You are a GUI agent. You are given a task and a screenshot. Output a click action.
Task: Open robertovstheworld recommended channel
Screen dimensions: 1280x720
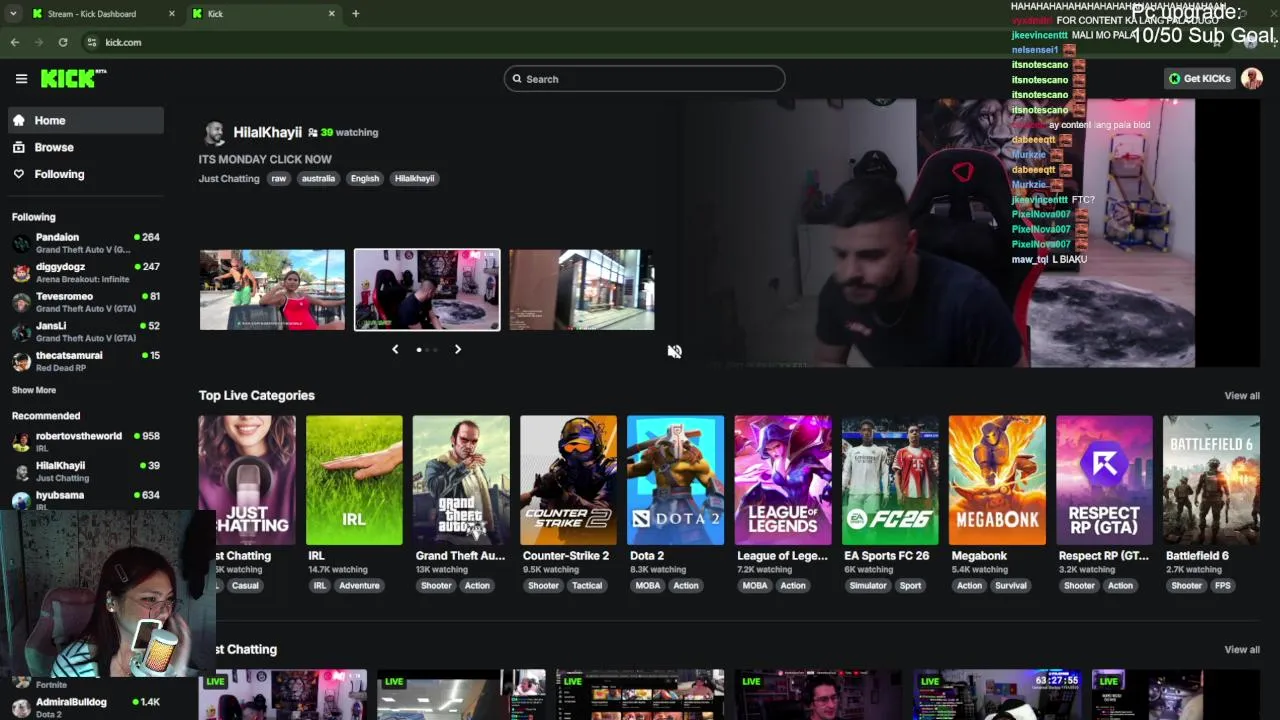[x=86, y=442]
